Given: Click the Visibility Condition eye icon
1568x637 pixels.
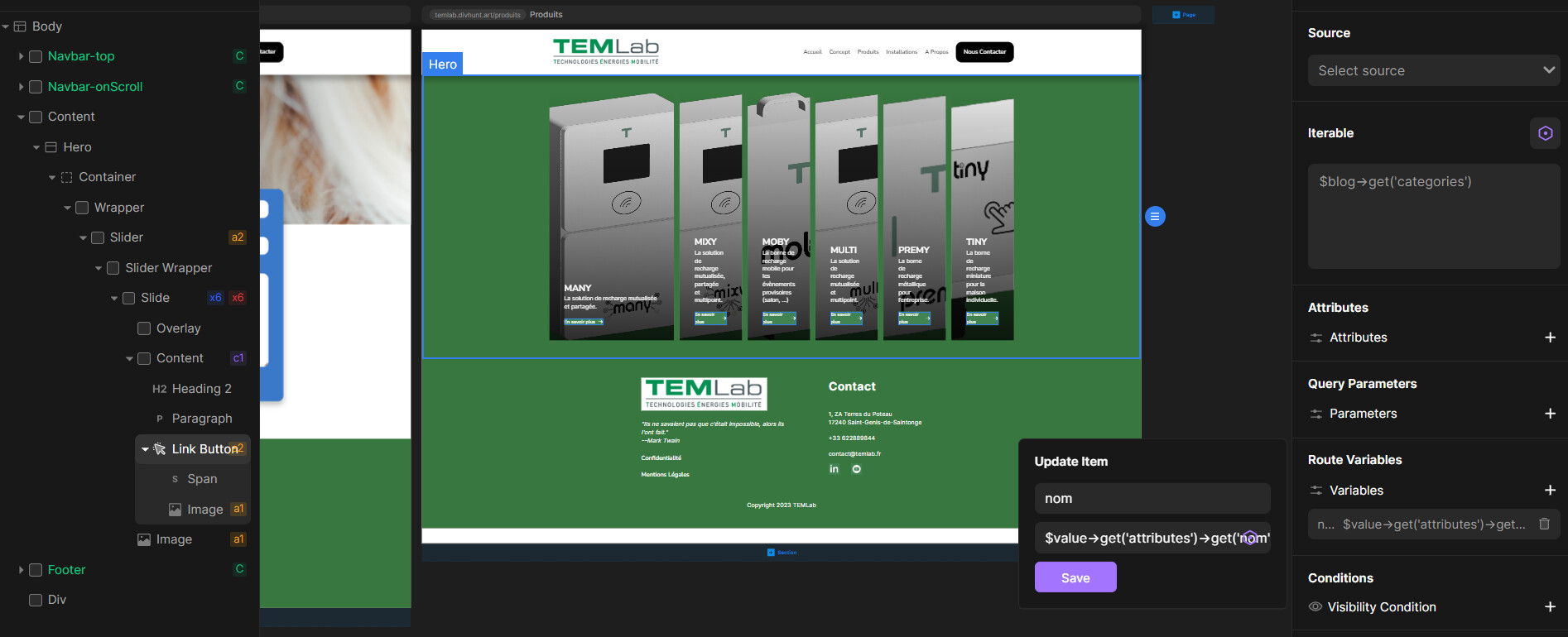Looking at the screenshot, I should coord(1315,607).
